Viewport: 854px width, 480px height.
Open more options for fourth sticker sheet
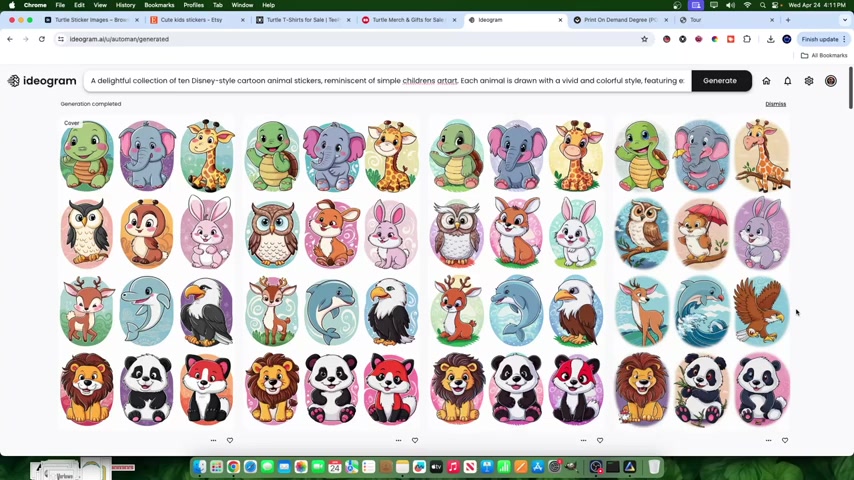tap(768, 440)
